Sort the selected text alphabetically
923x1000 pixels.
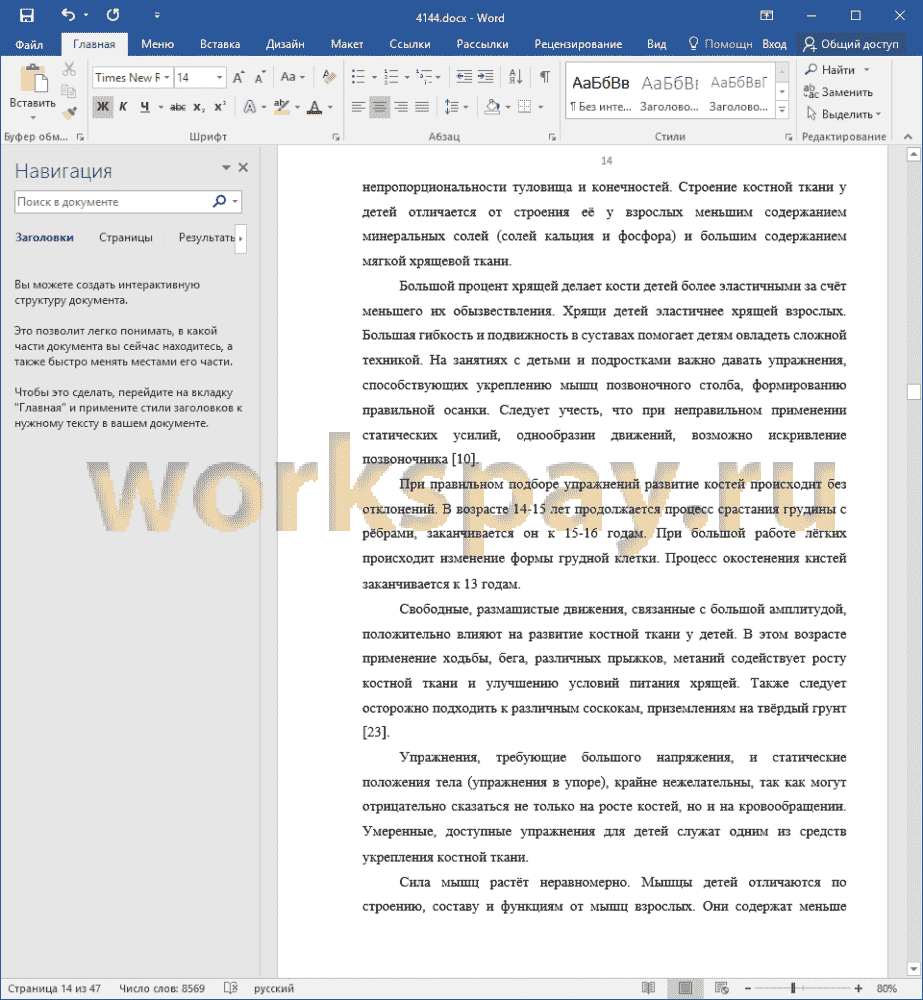pos(515,77)
